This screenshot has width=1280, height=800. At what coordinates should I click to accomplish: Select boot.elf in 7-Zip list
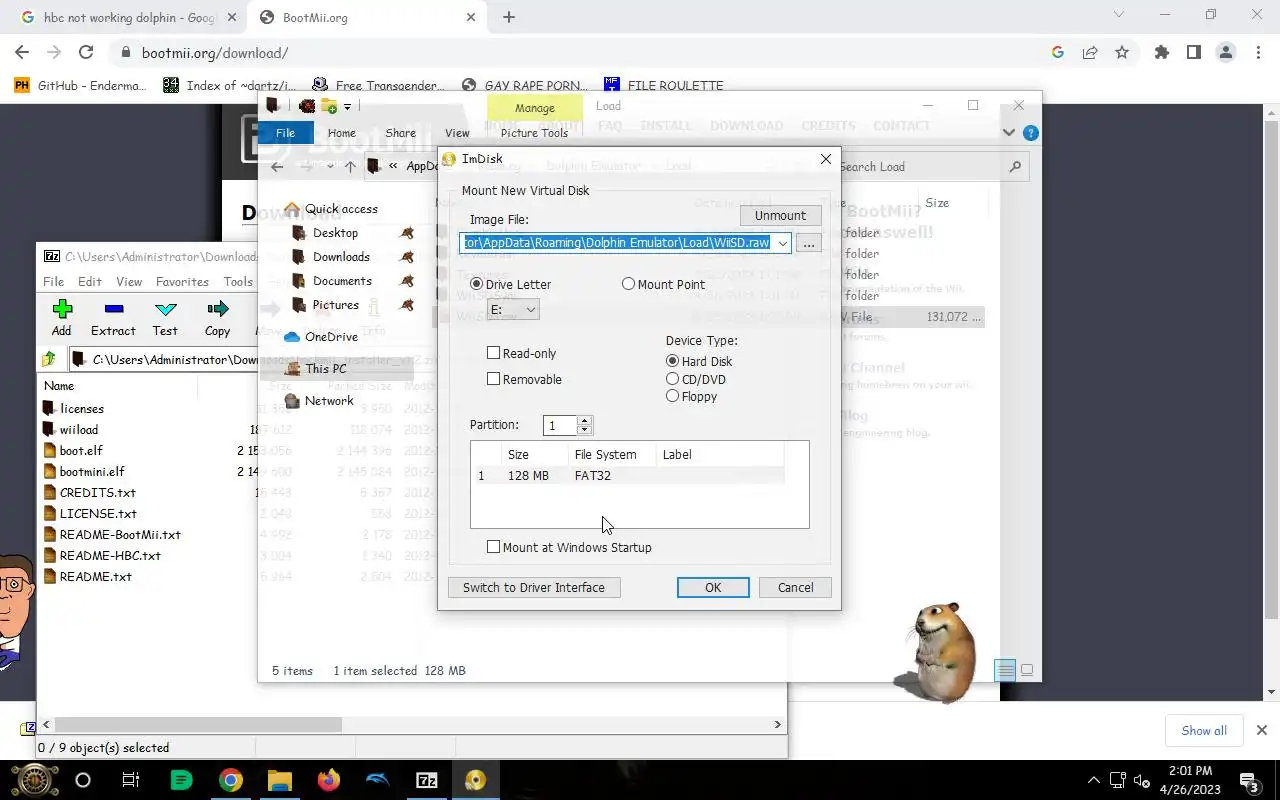pyautogui.click(x=81, y=451)
